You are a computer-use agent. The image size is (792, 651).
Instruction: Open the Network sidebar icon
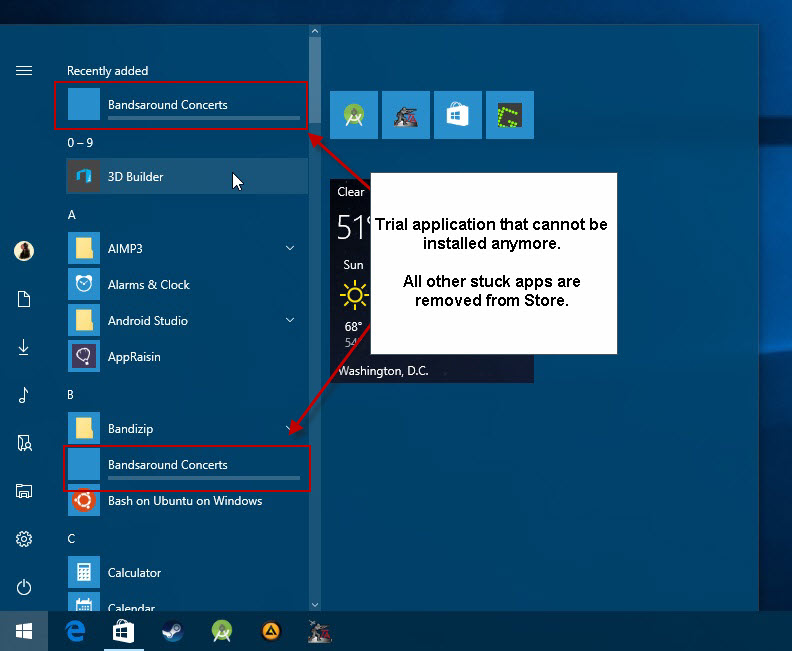pyautogui.click(x=24, y=443)
